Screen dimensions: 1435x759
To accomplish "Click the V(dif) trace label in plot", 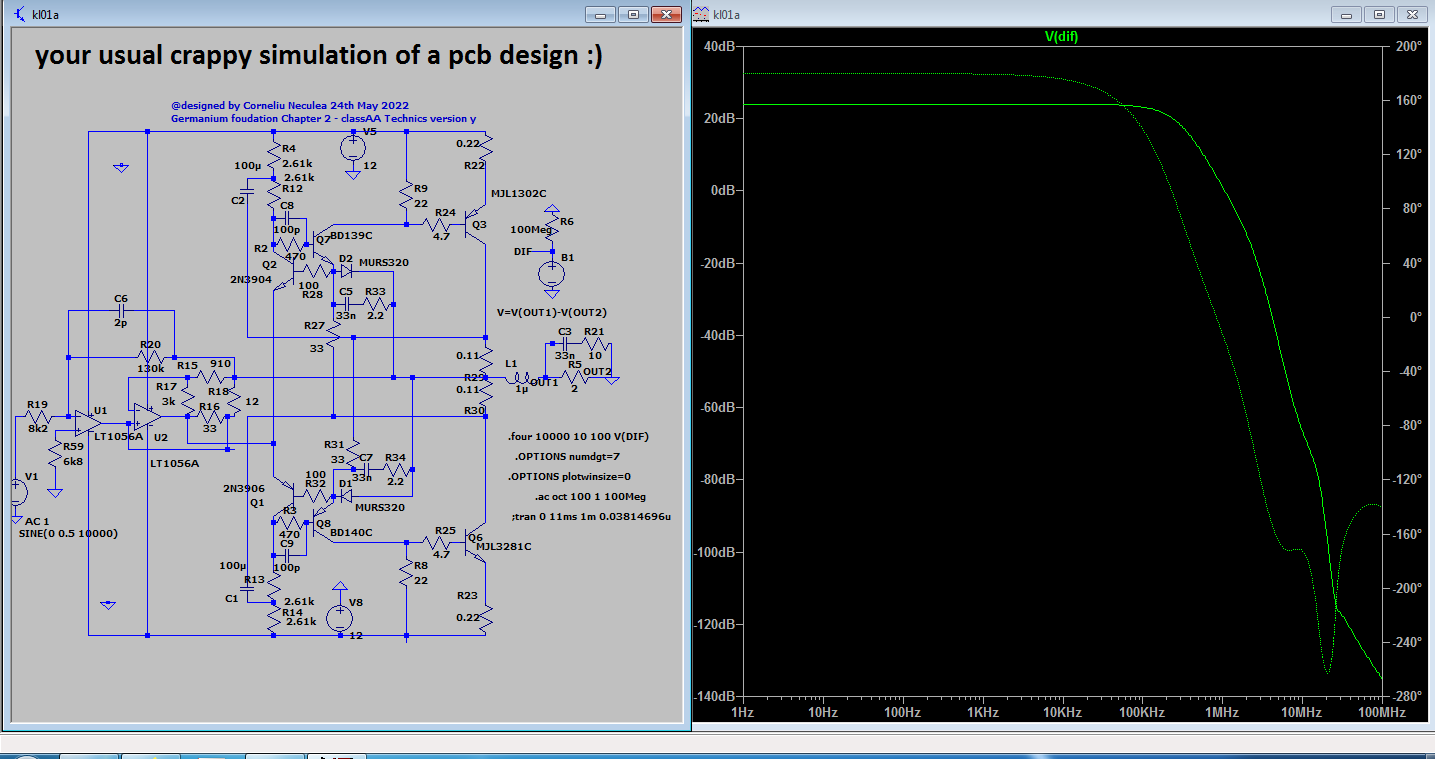I will click(1061, 36).
